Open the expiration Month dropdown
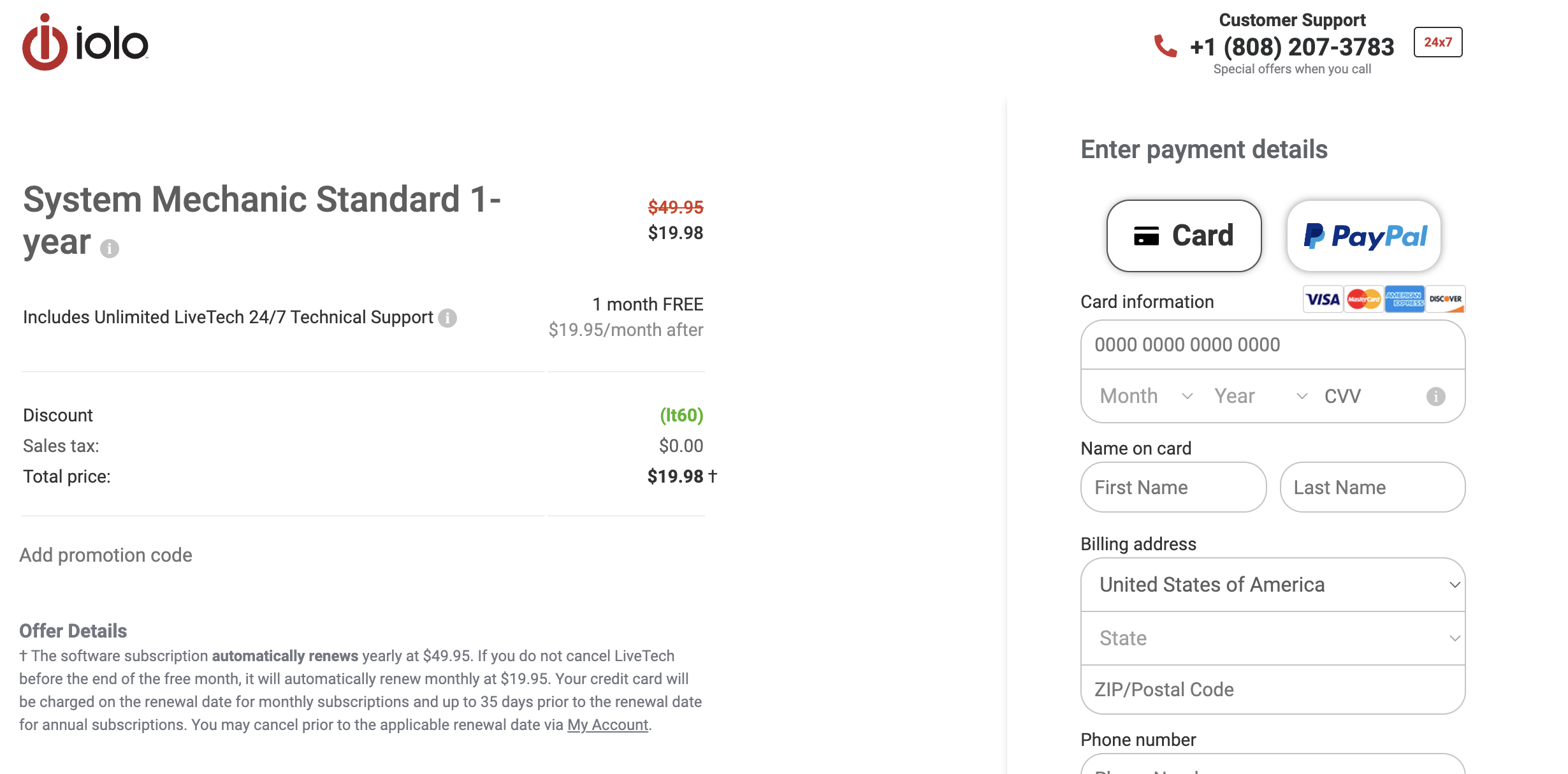 [x=1145, y=396]
